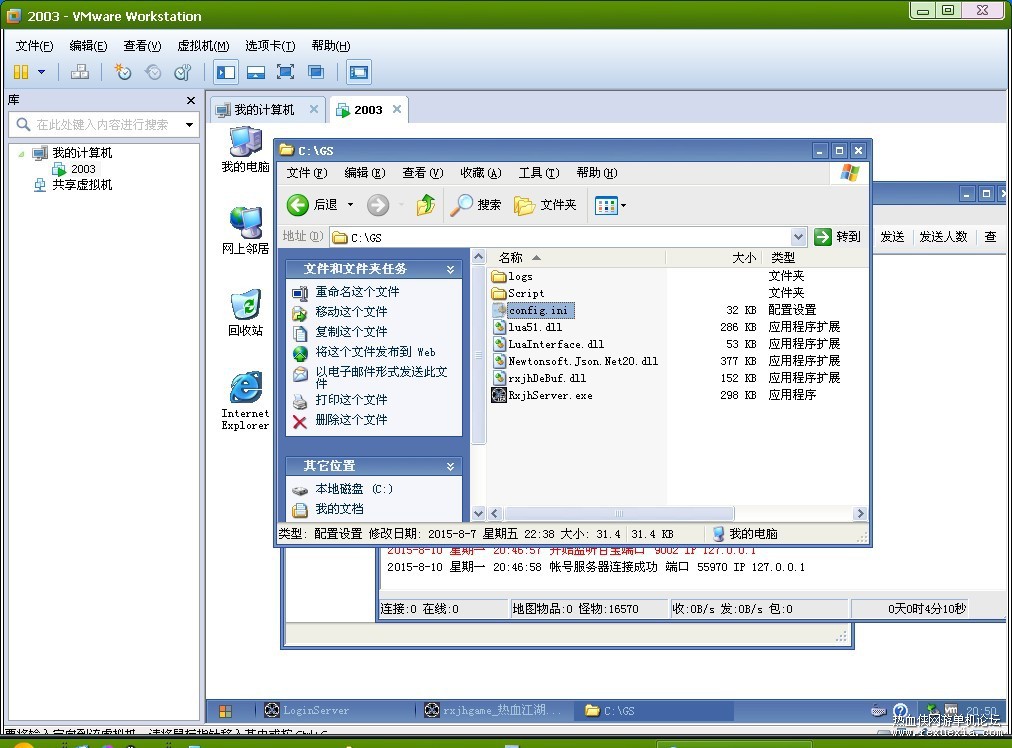
Task: Close the 2003 tab
Action: 397,109
